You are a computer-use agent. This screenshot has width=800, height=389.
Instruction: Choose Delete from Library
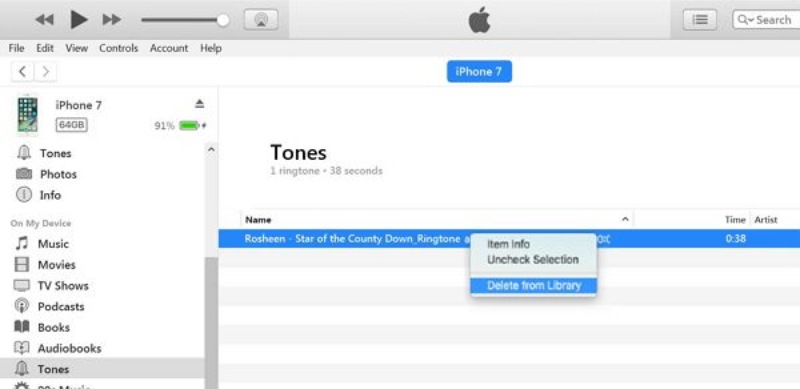[533, 286]
